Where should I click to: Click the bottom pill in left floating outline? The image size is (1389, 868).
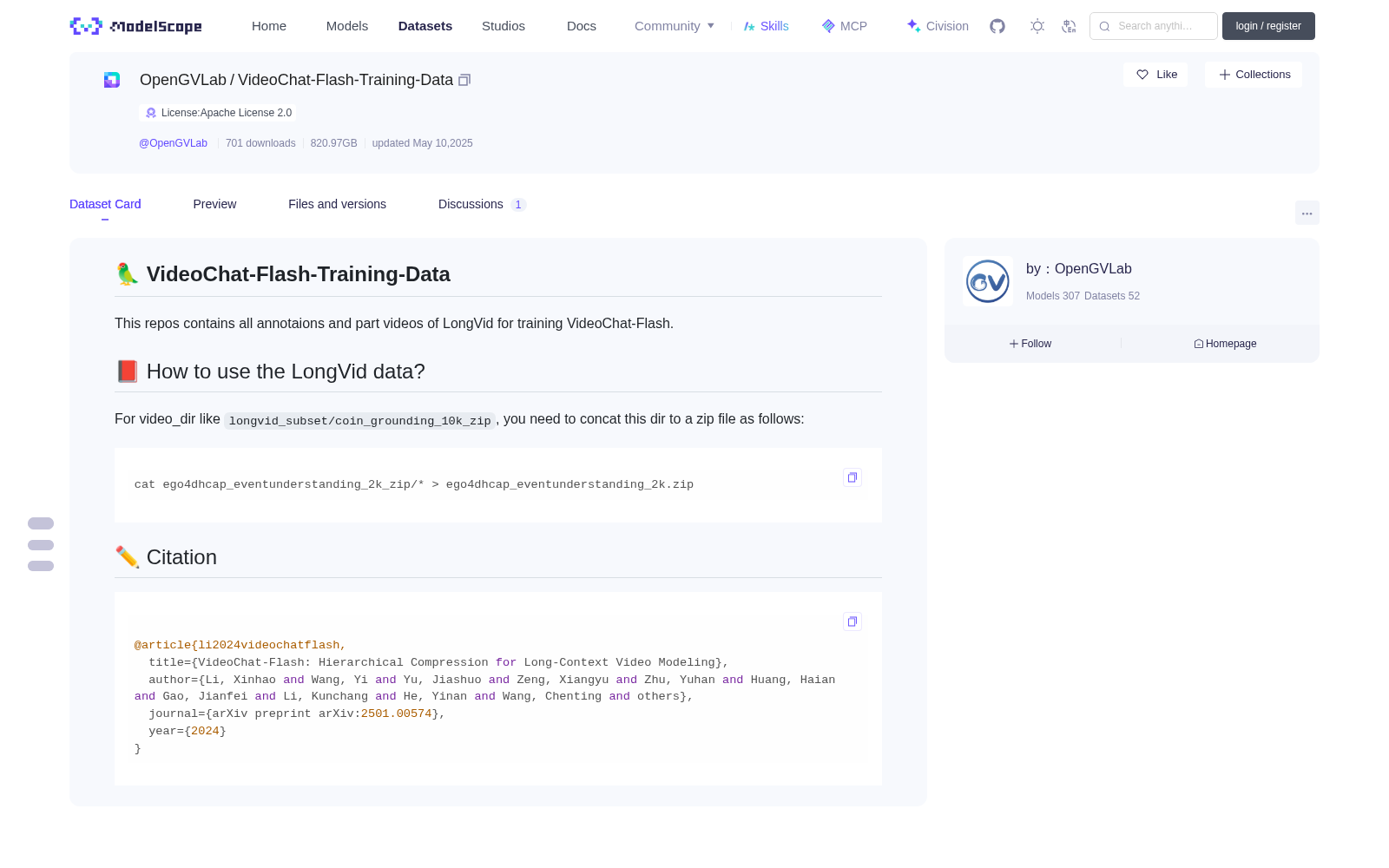(41, 566)
